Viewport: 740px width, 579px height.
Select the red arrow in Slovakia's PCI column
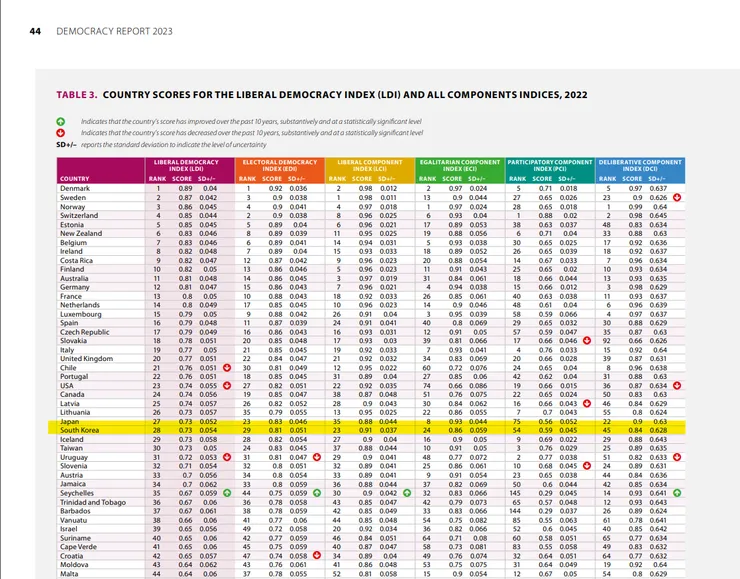click(587, 340)
